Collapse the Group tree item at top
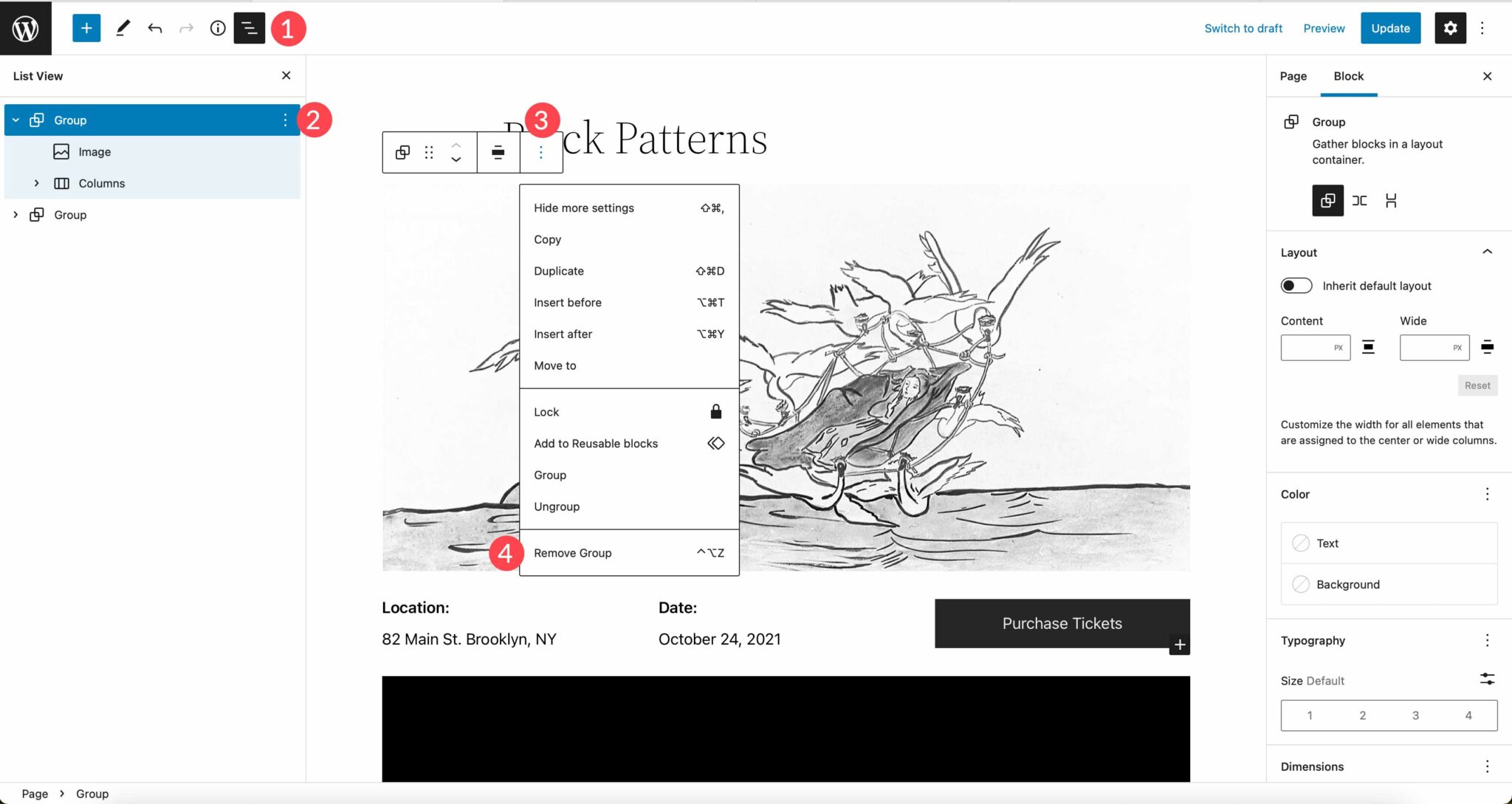This screenshot has height=804, width=1512. 15,119
